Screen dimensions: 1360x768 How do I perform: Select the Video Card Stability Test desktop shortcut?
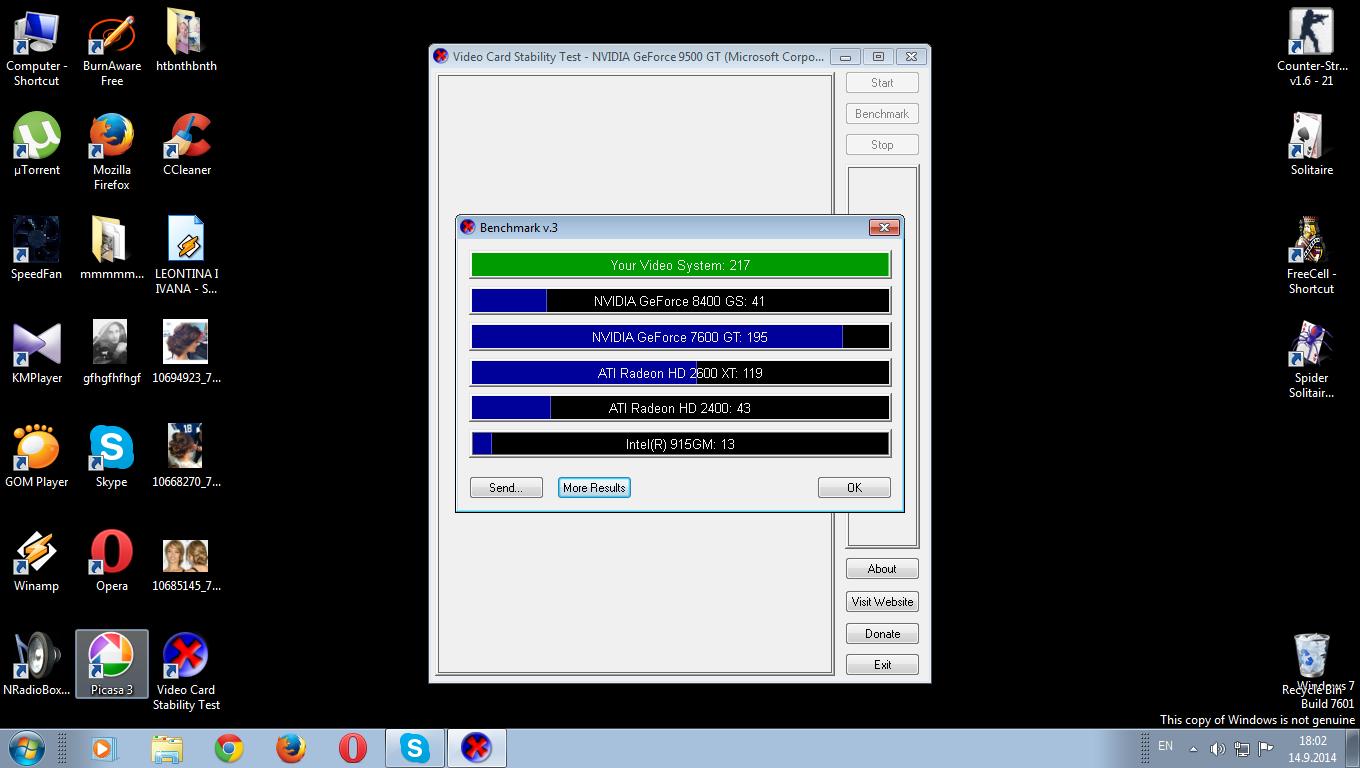coord(187,671)
